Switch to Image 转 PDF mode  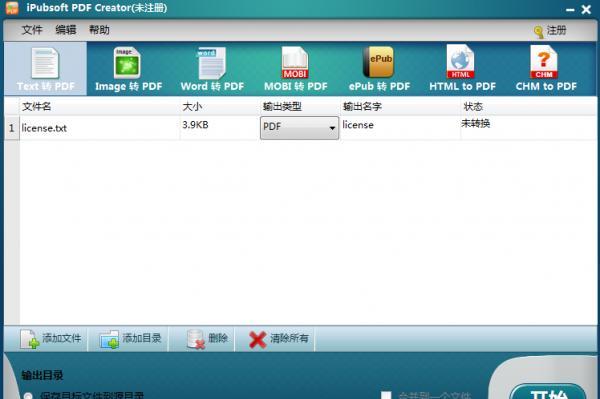pyautogui.click(x=128, y=69)
